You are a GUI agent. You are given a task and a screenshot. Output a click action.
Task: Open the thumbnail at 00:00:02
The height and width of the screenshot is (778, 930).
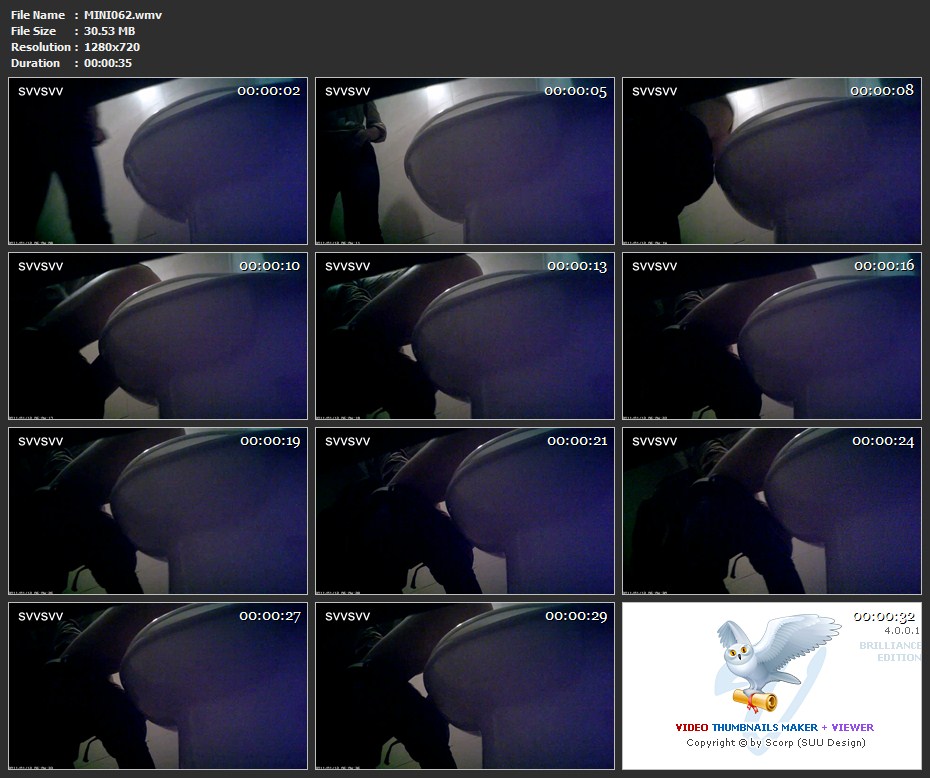[158, 161]
